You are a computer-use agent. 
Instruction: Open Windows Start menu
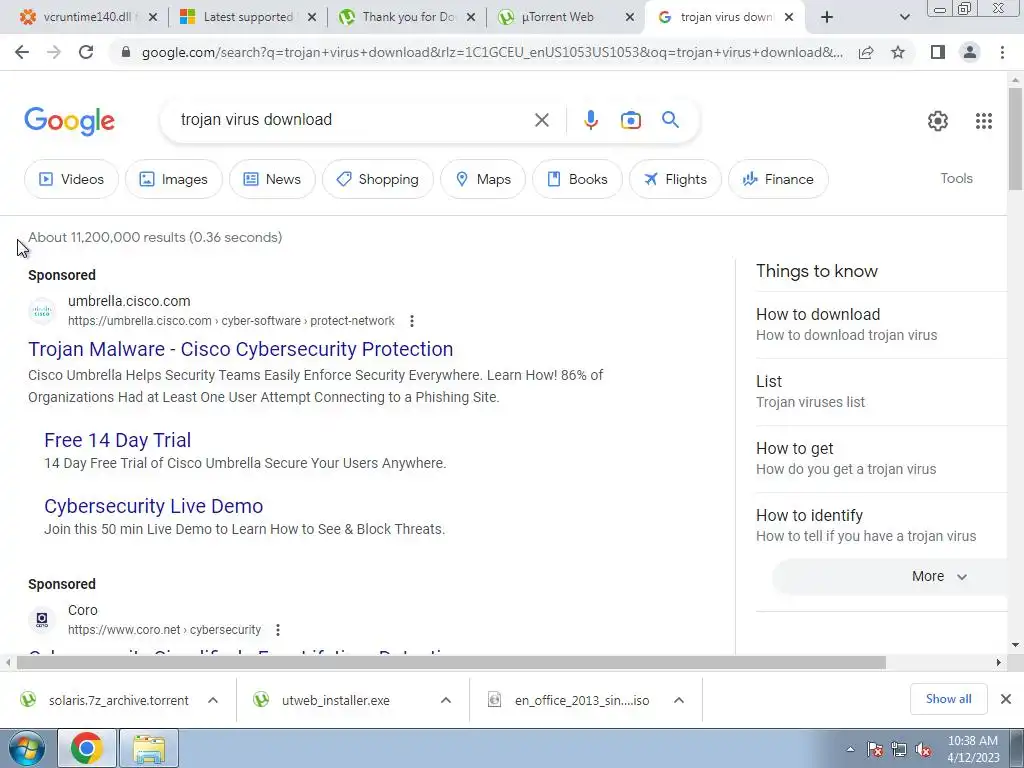click(x=27, y=748)
